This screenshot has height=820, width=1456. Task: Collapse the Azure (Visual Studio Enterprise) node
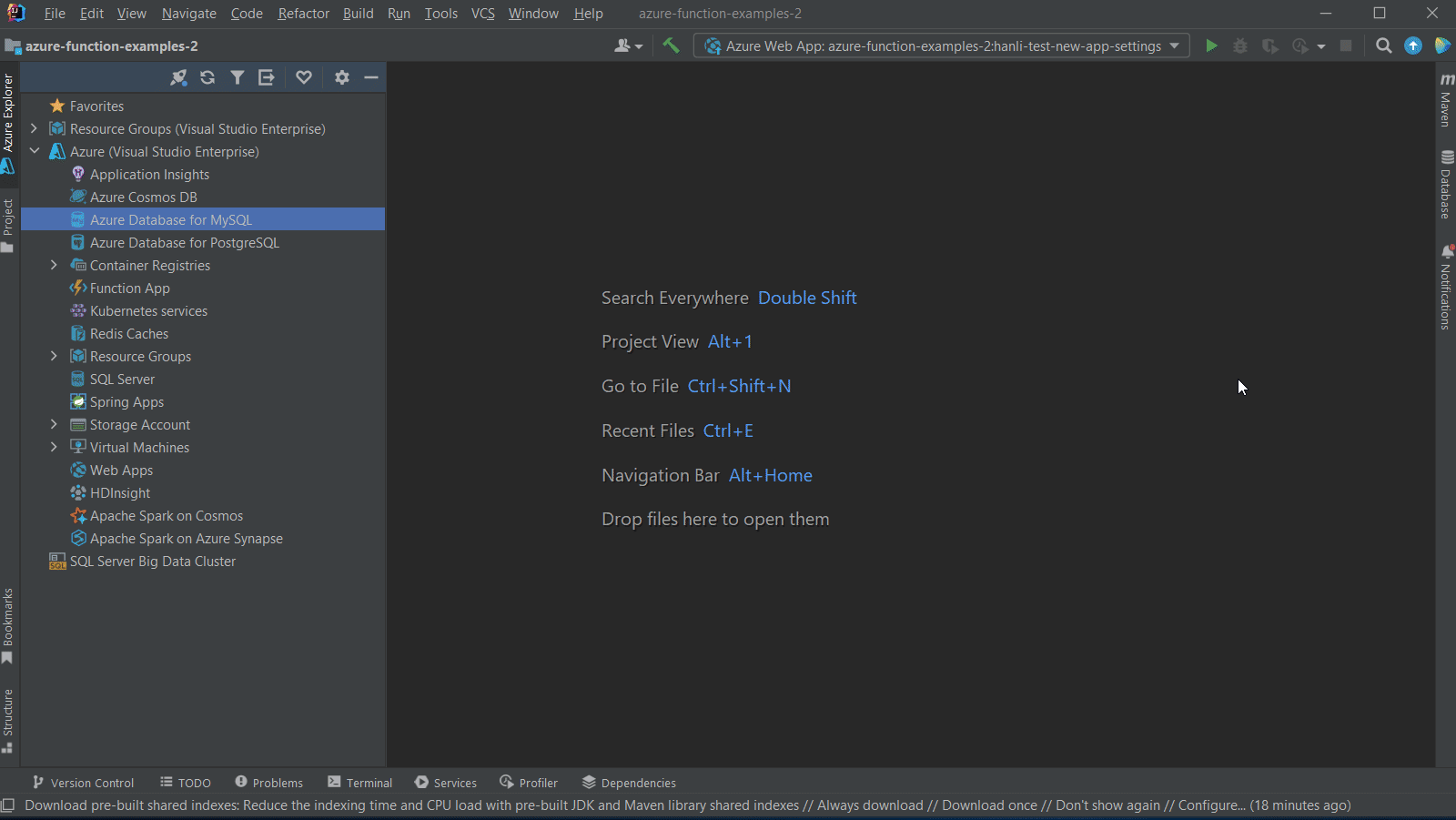(x=34, y=151)
